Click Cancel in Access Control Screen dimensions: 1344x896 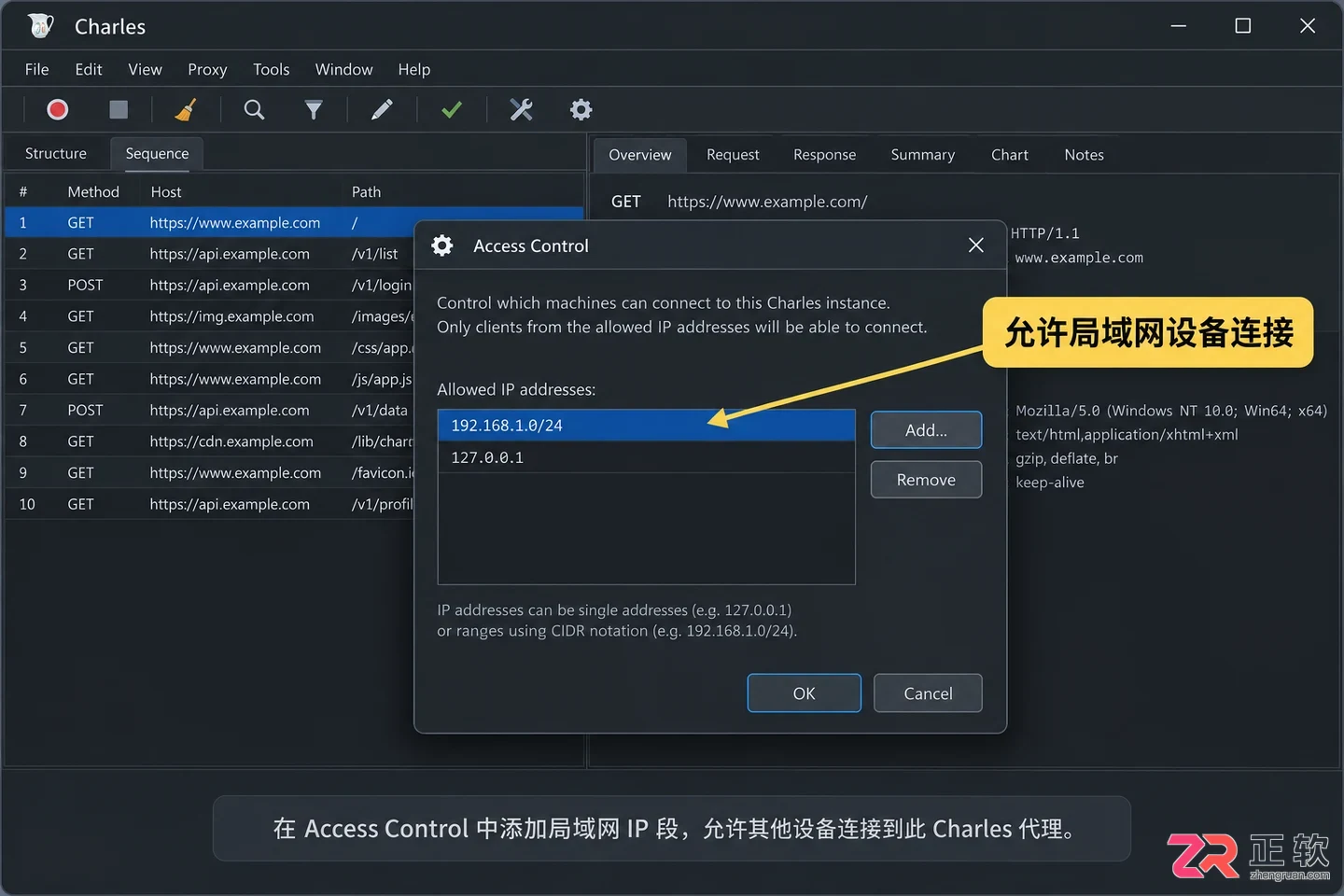pyautogui.click(x=928, y=693)
